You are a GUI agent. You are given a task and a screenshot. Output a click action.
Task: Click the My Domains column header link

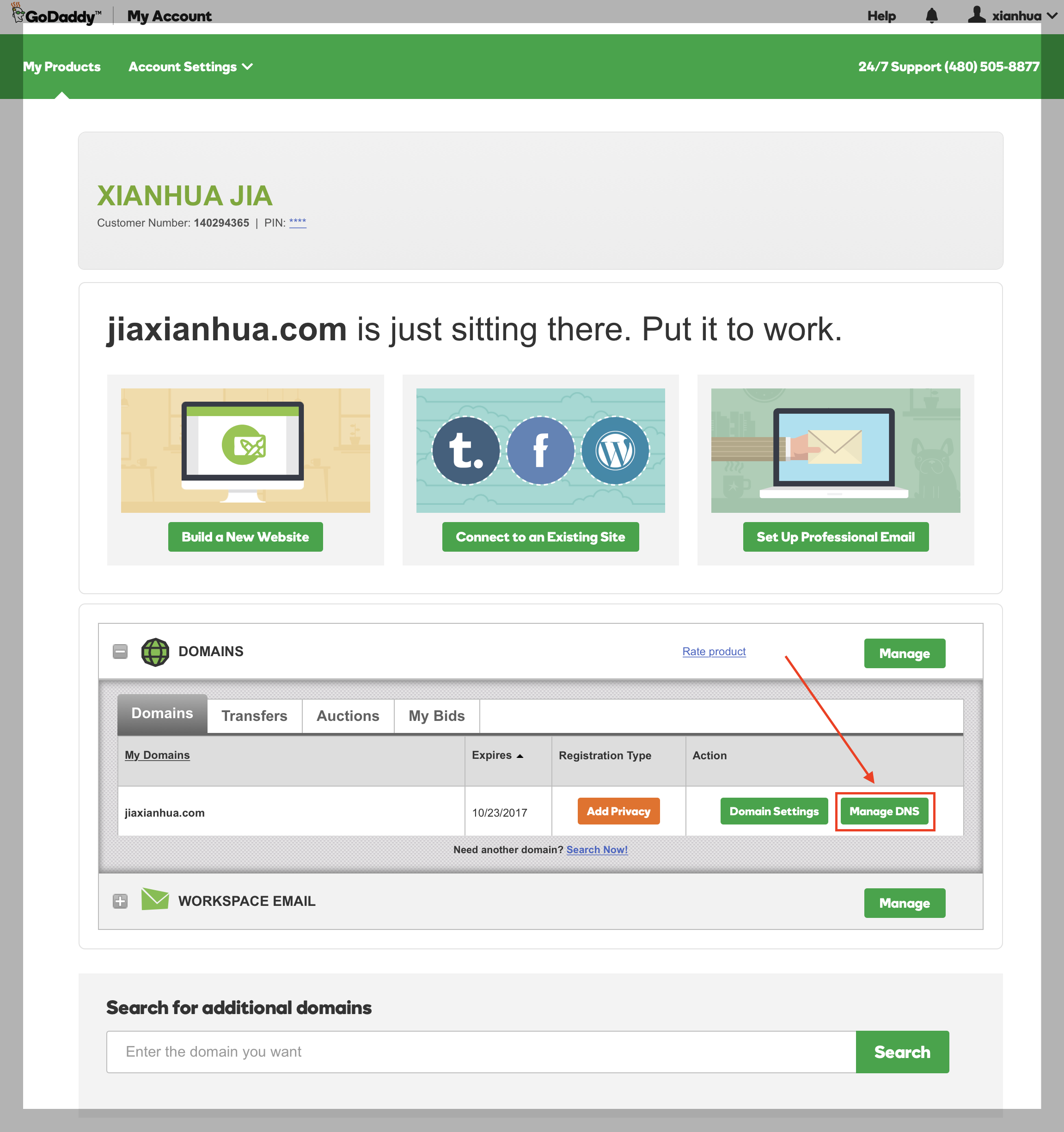[157, 755]
